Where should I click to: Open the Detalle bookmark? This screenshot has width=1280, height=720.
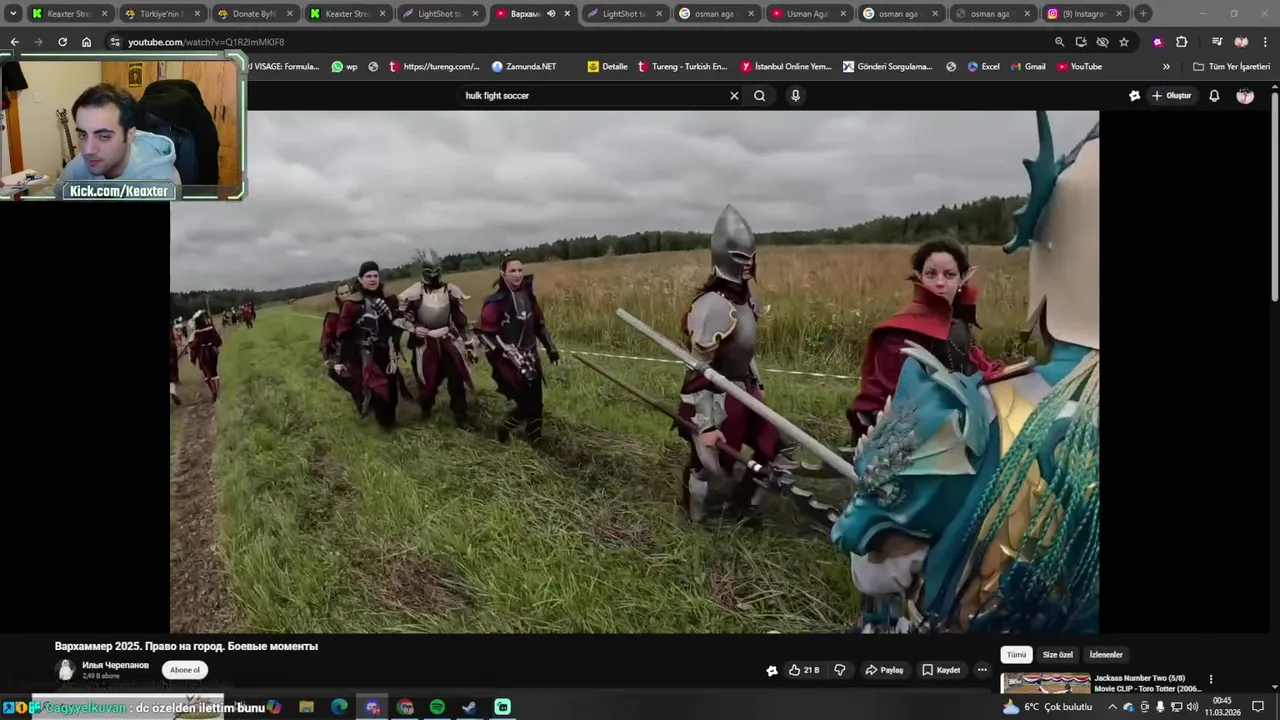click(x=607, y=67)
